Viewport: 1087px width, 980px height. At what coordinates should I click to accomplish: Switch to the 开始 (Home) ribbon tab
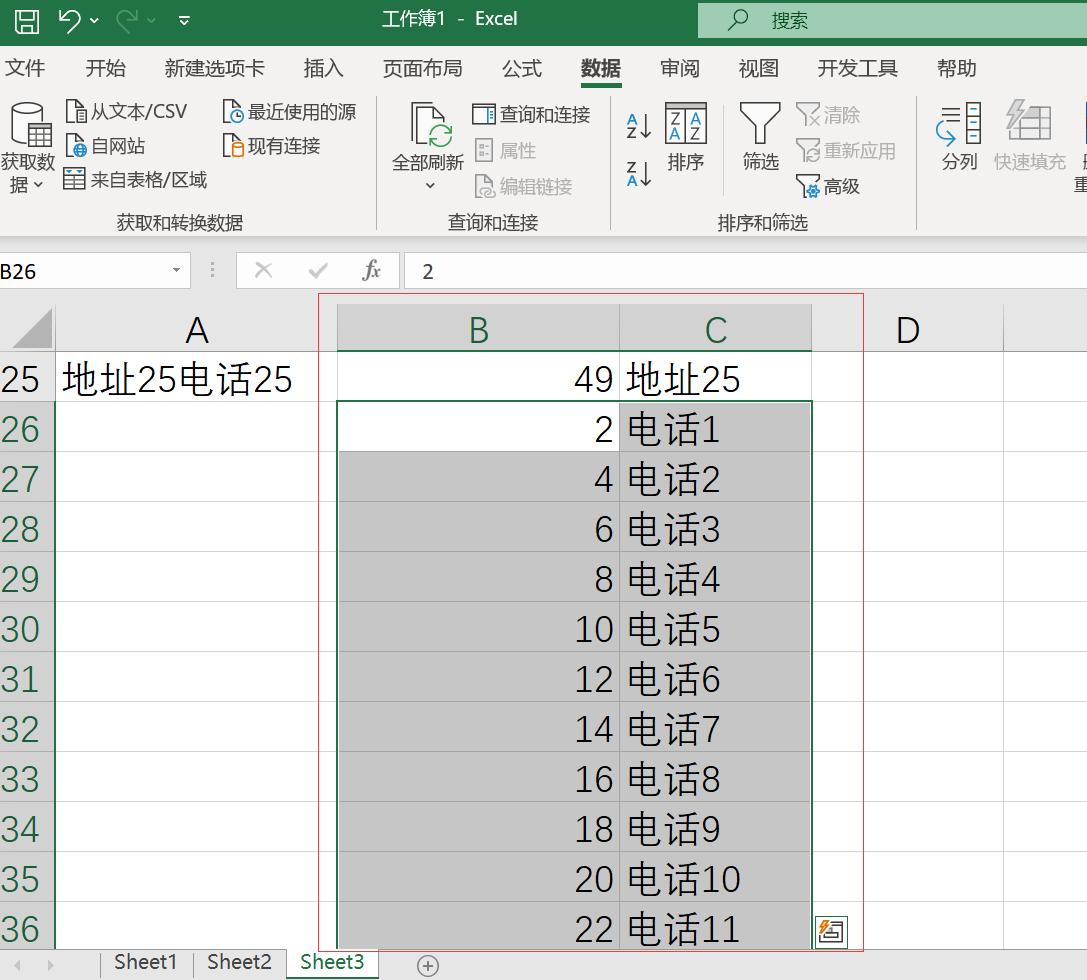point(106,69)
